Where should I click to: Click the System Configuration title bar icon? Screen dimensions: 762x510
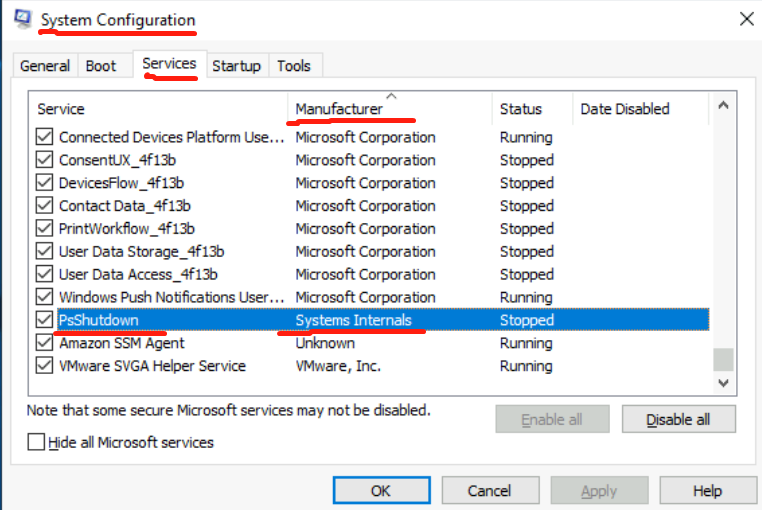(x=22, y=19)
